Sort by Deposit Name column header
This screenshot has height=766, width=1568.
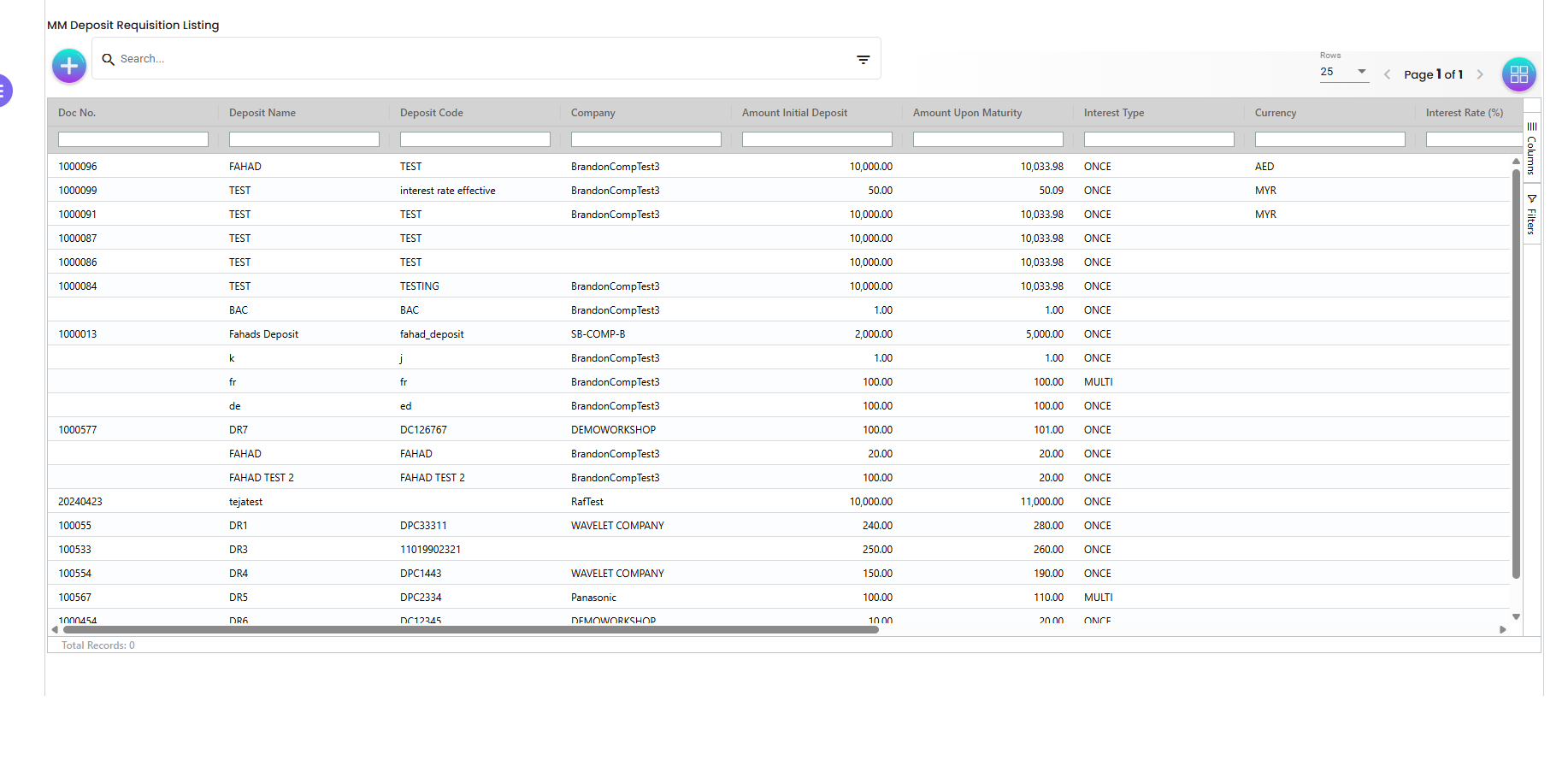coord(262,113)
